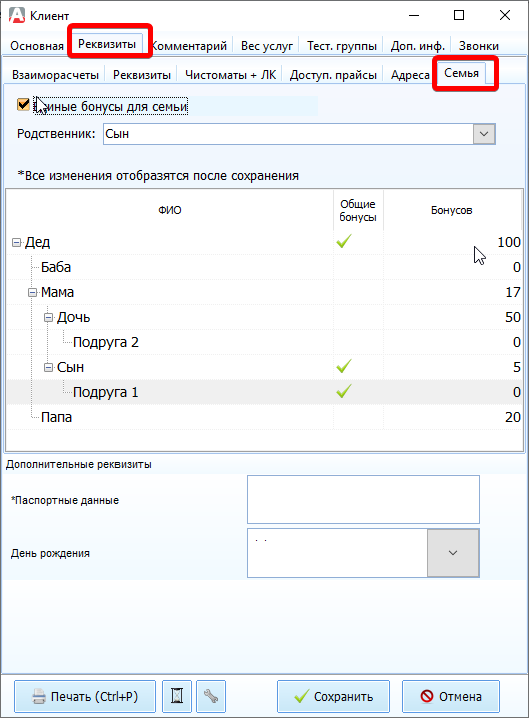Open the Взаиморасчеты sub-tab
This screenshot has width=529, height=718.
click(55, 75)
